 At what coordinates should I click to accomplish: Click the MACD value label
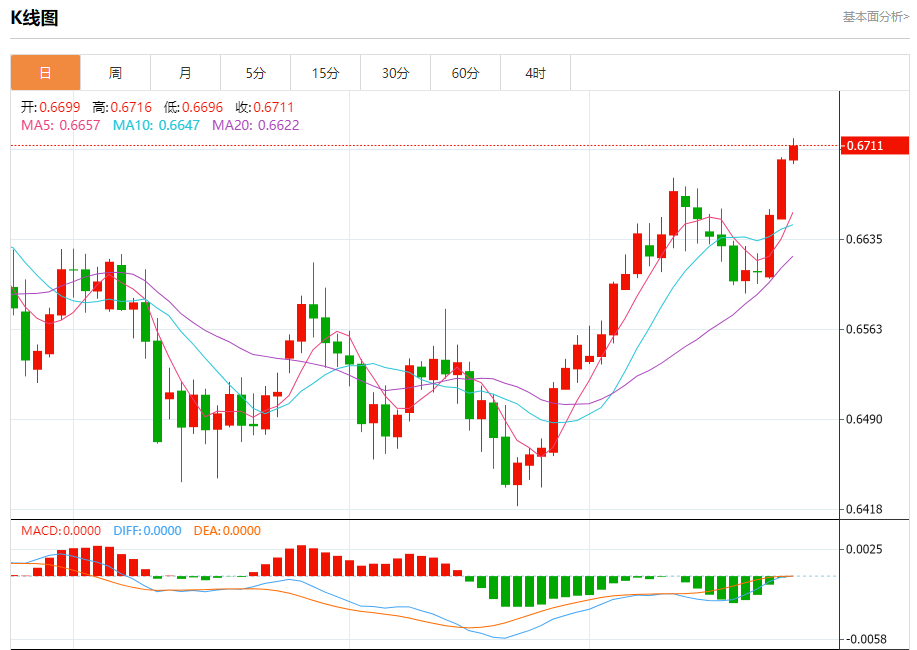pyautogui.click(x=61, y=531)
